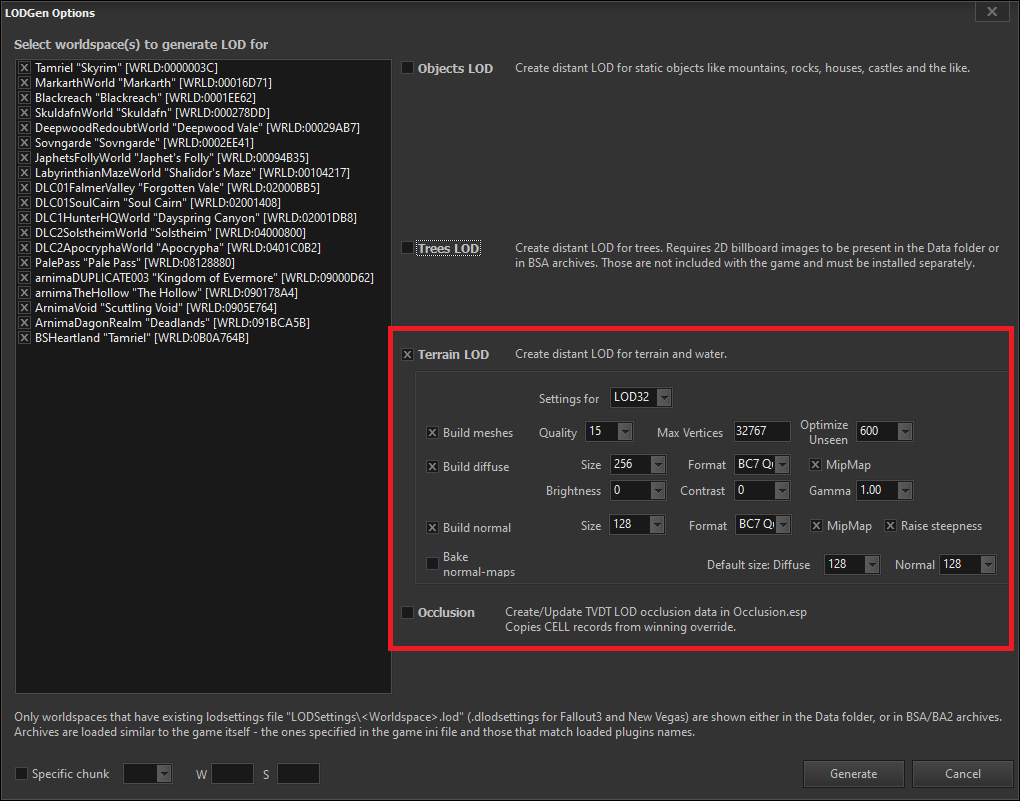Open the Contrast dropdown

[x=762, y=491]
